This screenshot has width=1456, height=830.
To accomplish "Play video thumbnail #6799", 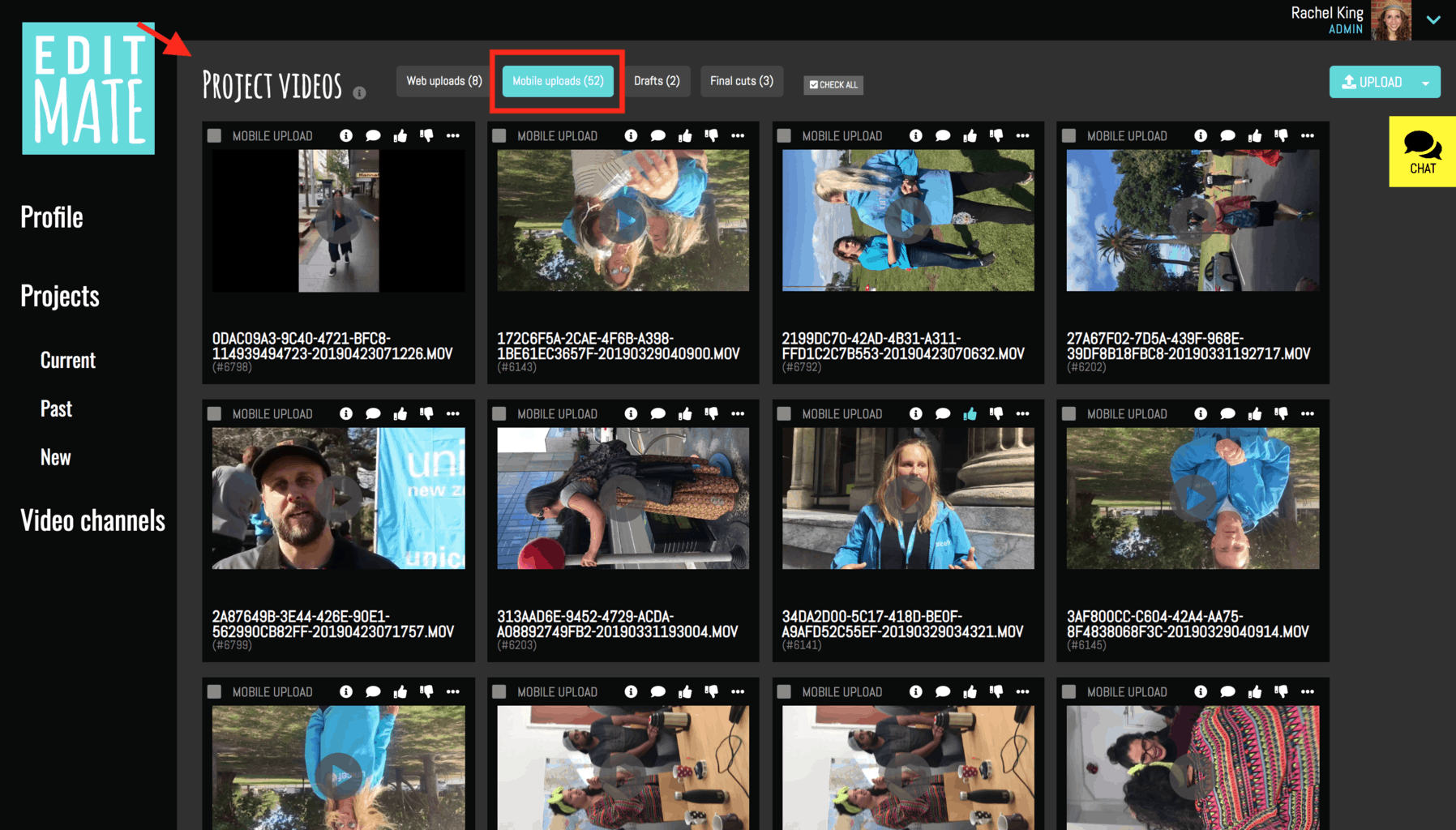I will [339, 498].
